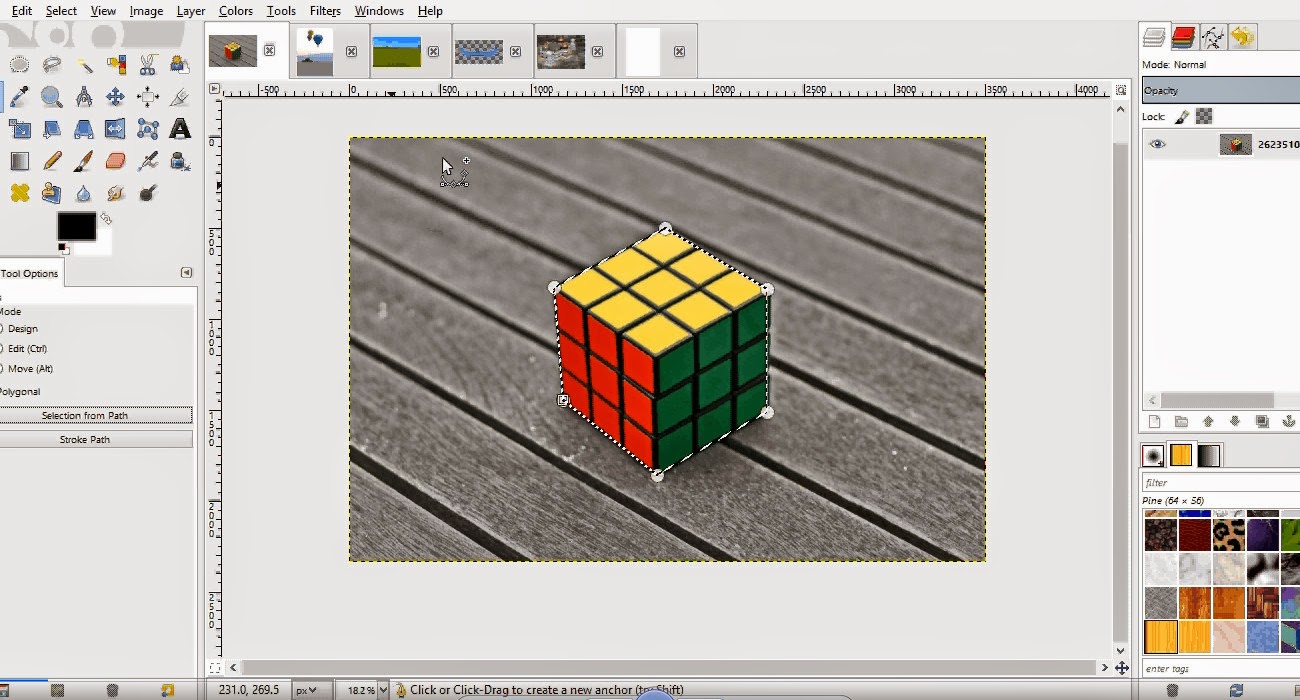Select the Zoom tool
The height and width of the screenshot is (700, 1300).
(x=52, y=96)
